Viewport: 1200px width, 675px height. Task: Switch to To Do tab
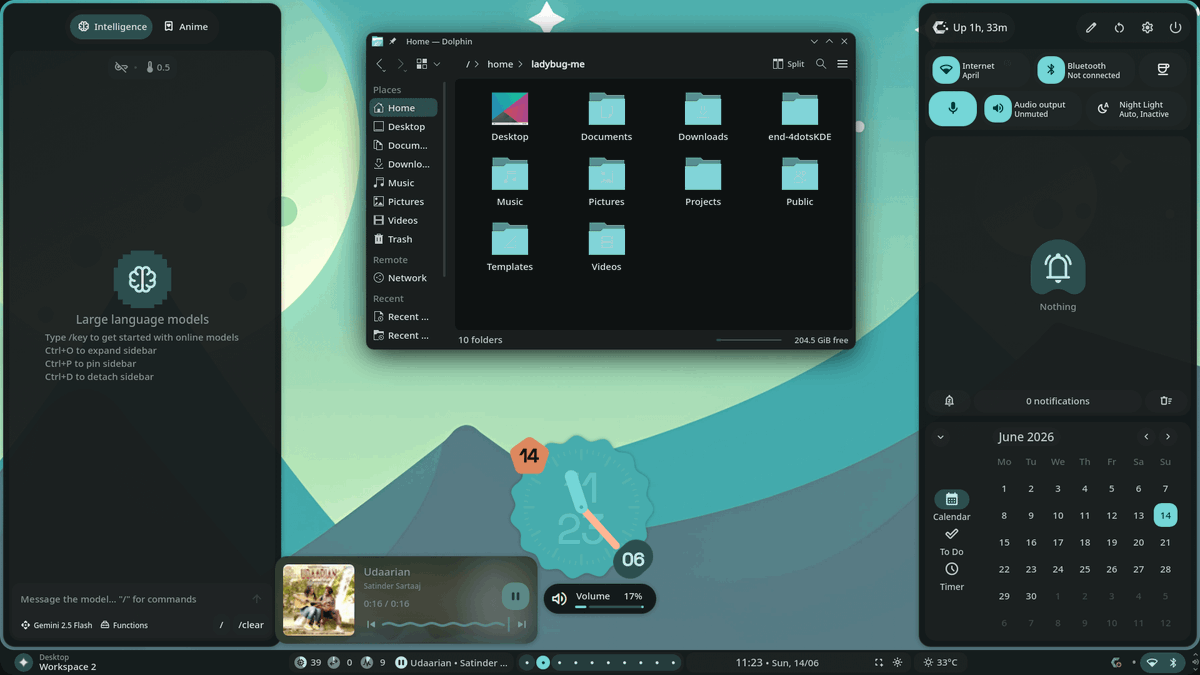tap(951, 542)
